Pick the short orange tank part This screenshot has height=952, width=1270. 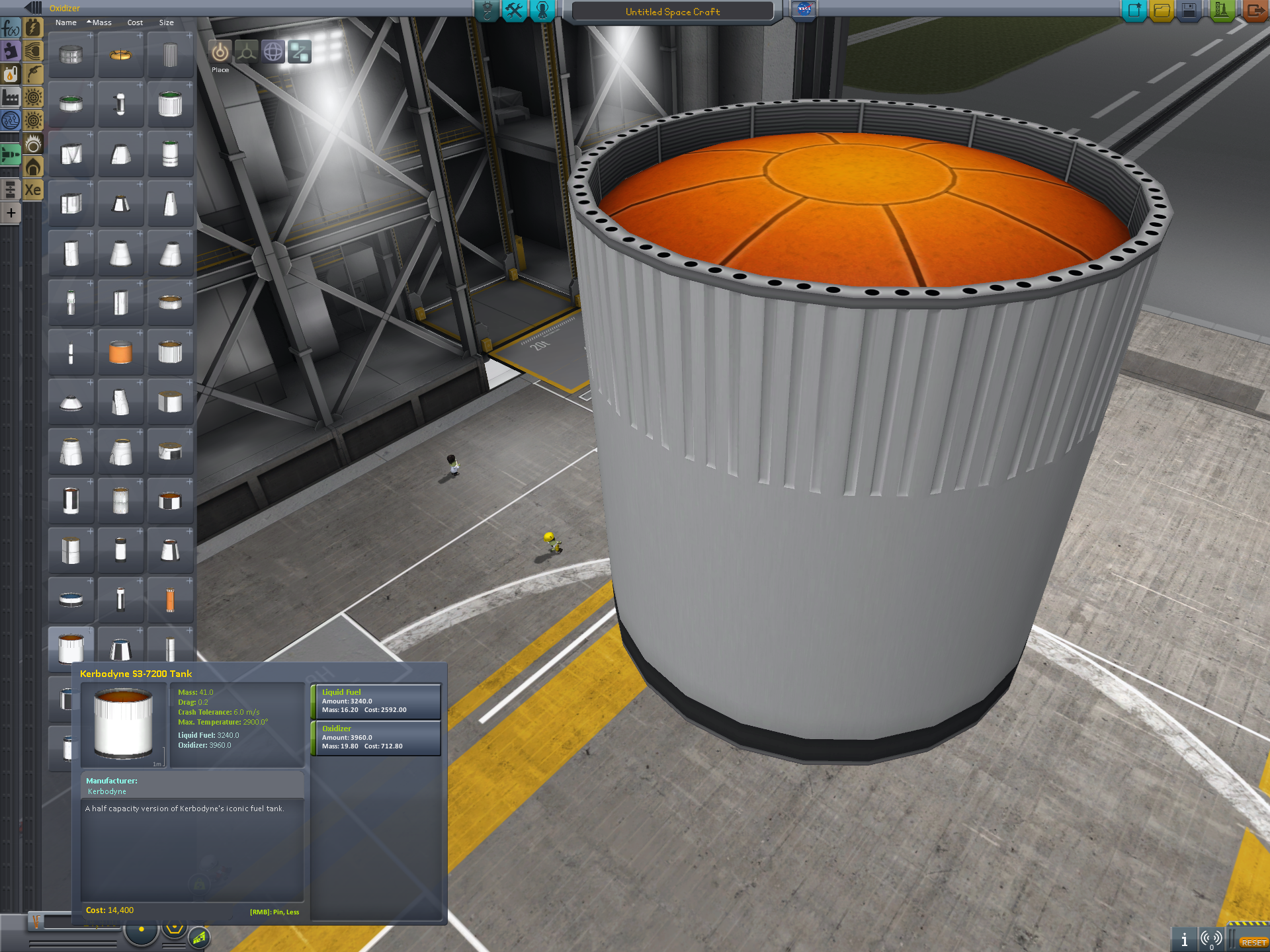tap(120, 352)
